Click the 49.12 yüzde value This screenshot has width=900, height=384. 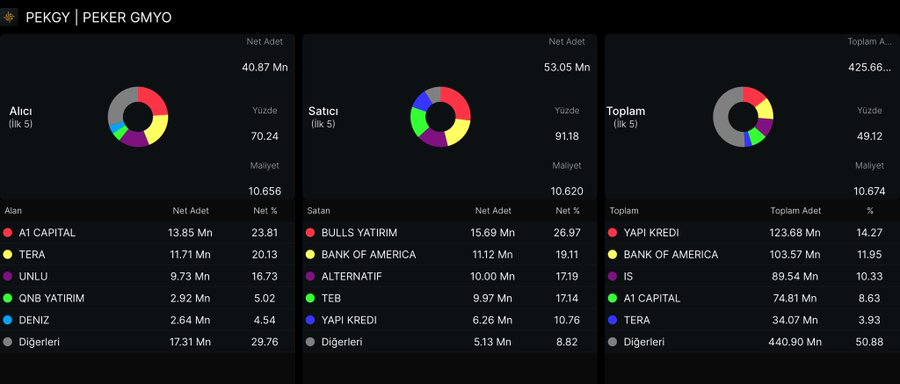point(869,137)
